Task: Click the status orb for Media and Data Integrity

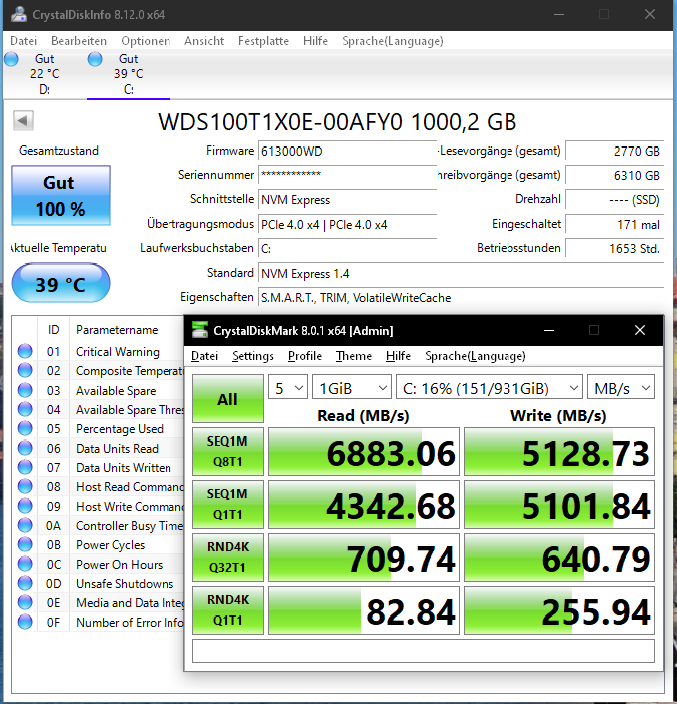Action: [x=25, y=602]
